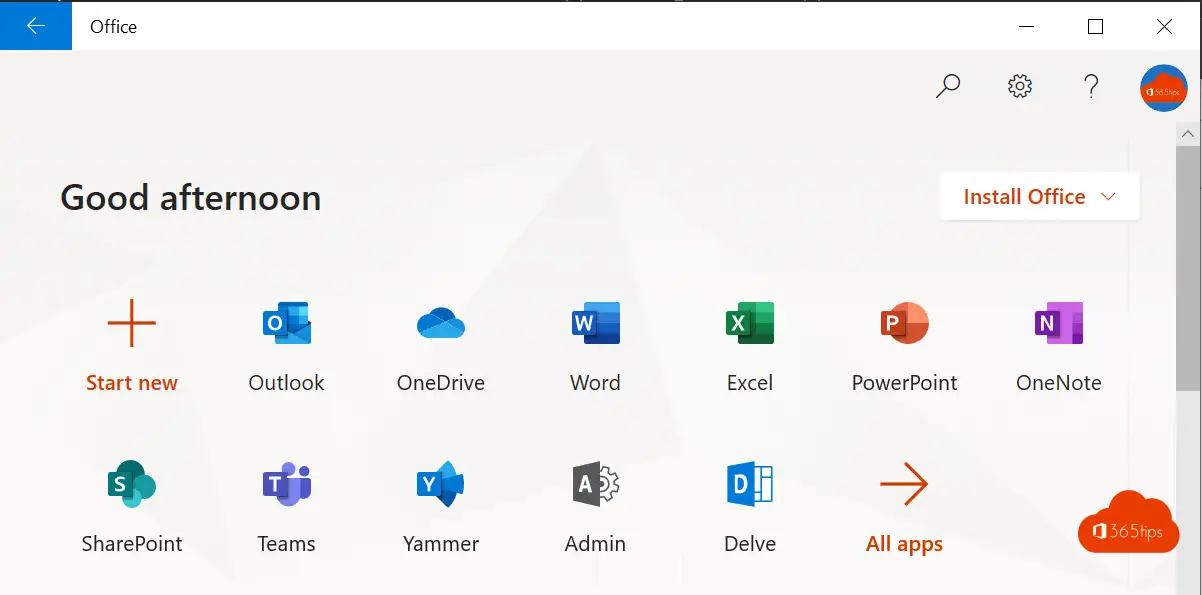This screenshot has width=1202, height=595.
Task: Open the account profile picture menu
Action: (x=1163, y=88)
